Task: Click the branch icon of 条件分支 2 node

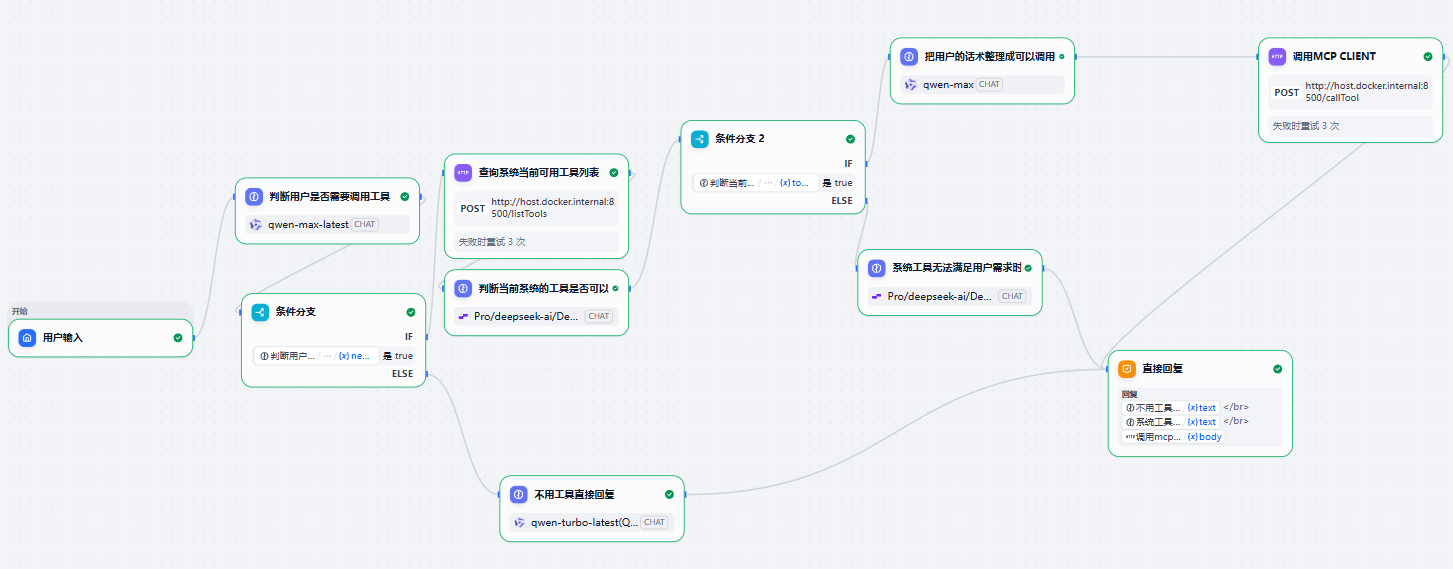Action: tap(700, 139)
